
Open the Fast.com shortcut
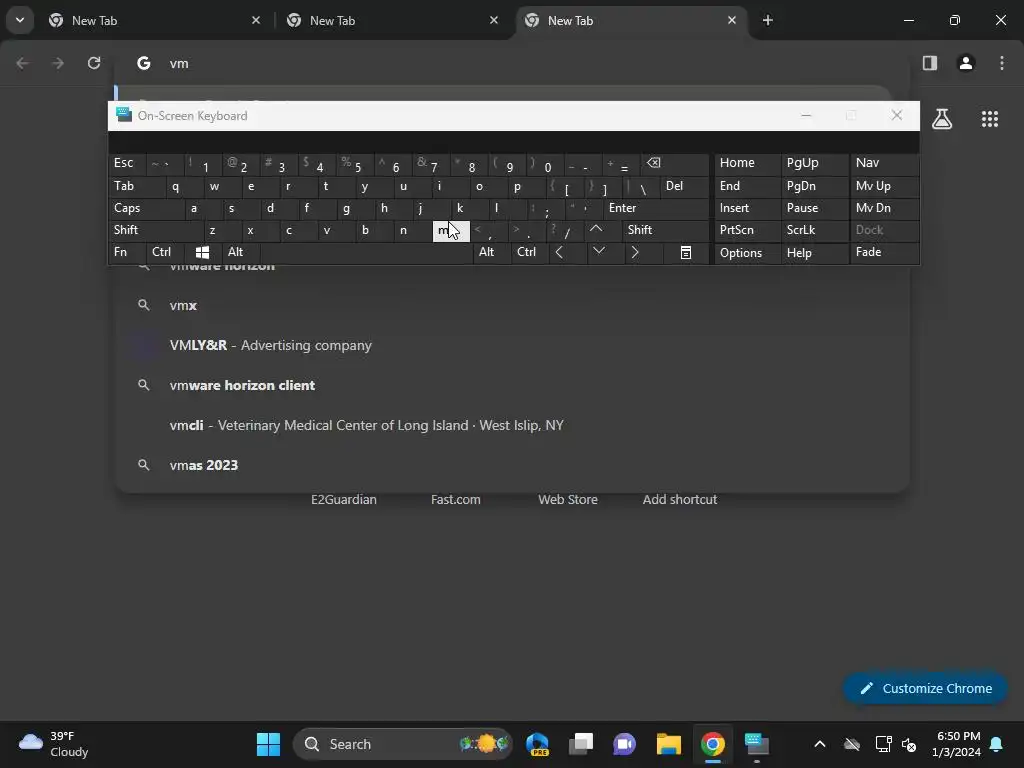tap(456, 499)
